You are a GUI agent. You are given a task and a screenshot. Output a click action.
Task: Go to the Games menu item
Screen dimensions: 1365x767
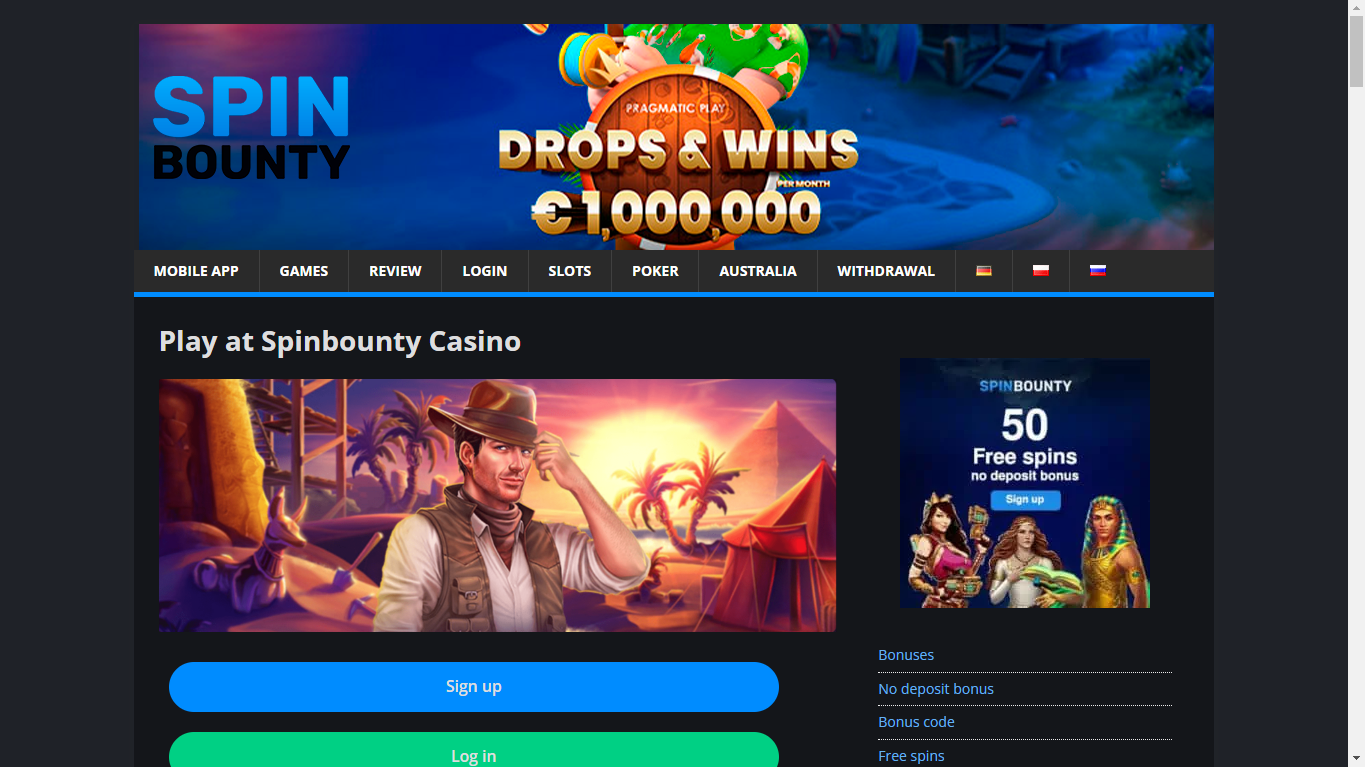point(304,271)
